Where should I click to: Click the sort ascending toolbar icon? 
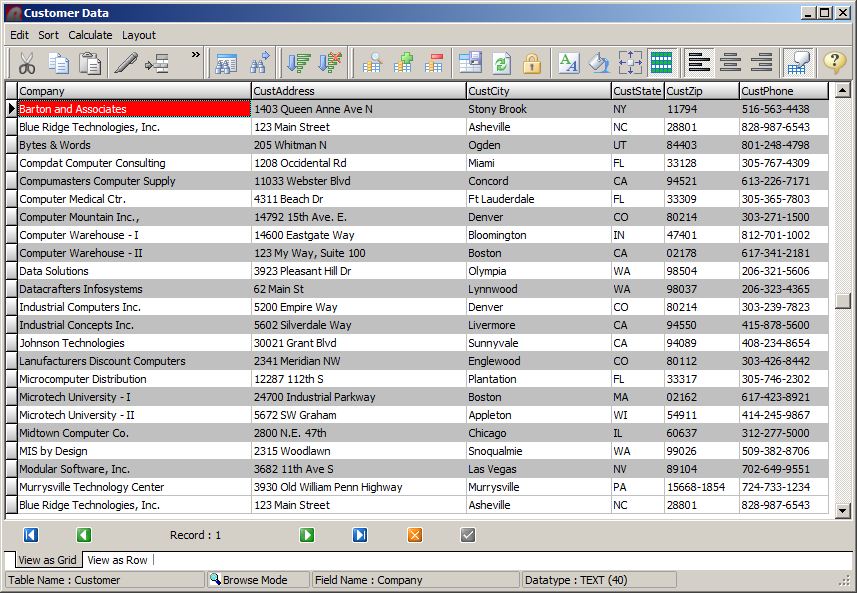(298, 63)
